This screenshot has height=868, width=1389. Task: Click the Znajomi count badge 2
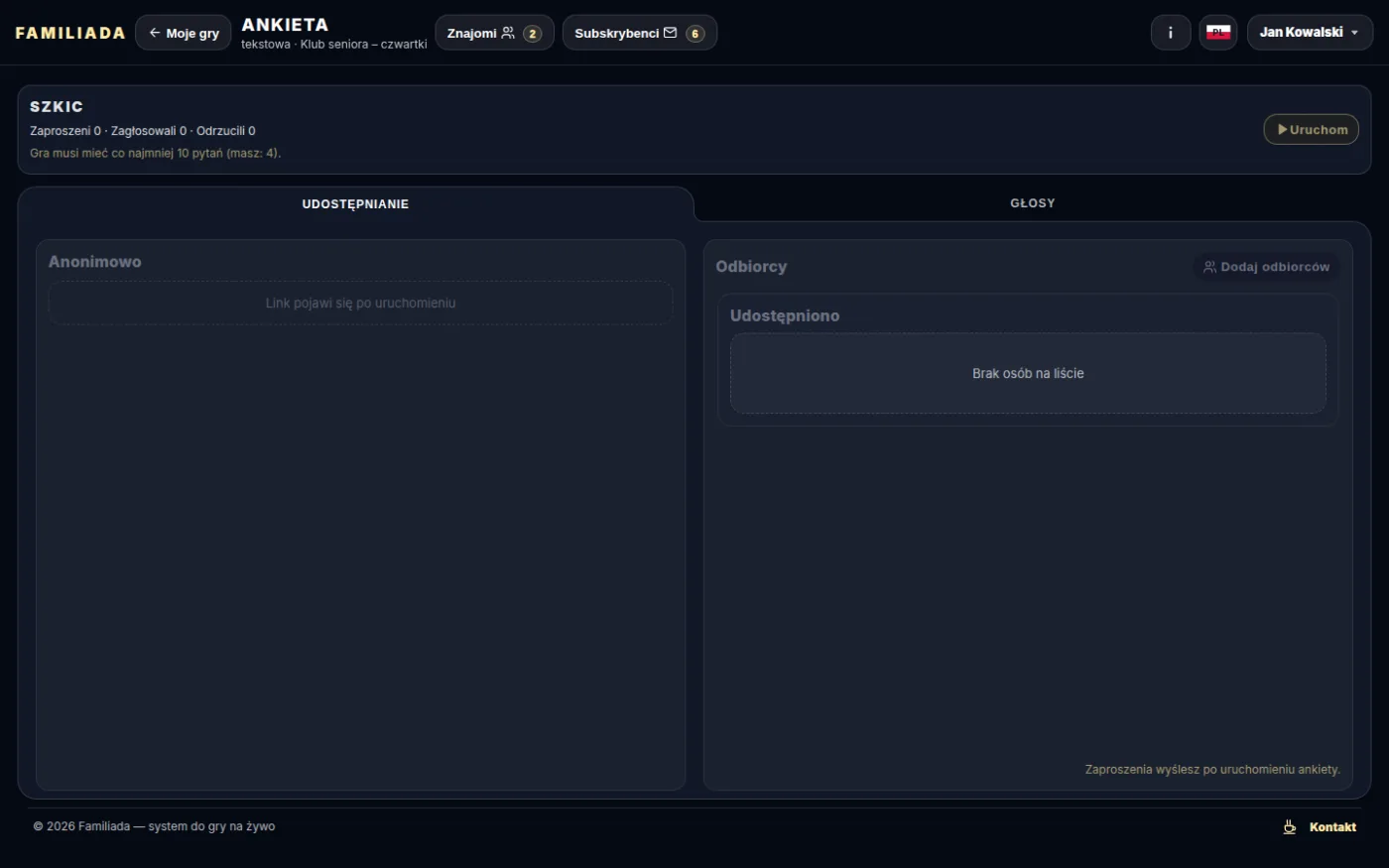(533, 34)
